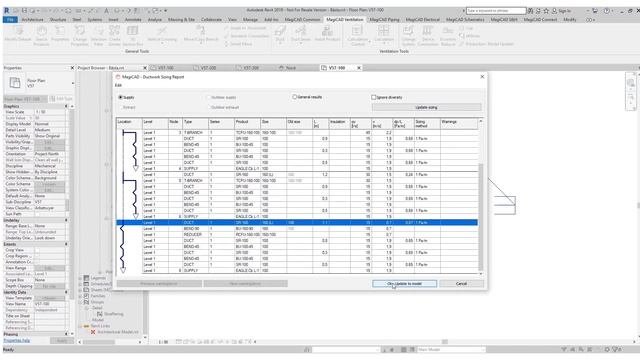
Task: Click the Save icon in quick access toolbar
Action: pos(24,11)
